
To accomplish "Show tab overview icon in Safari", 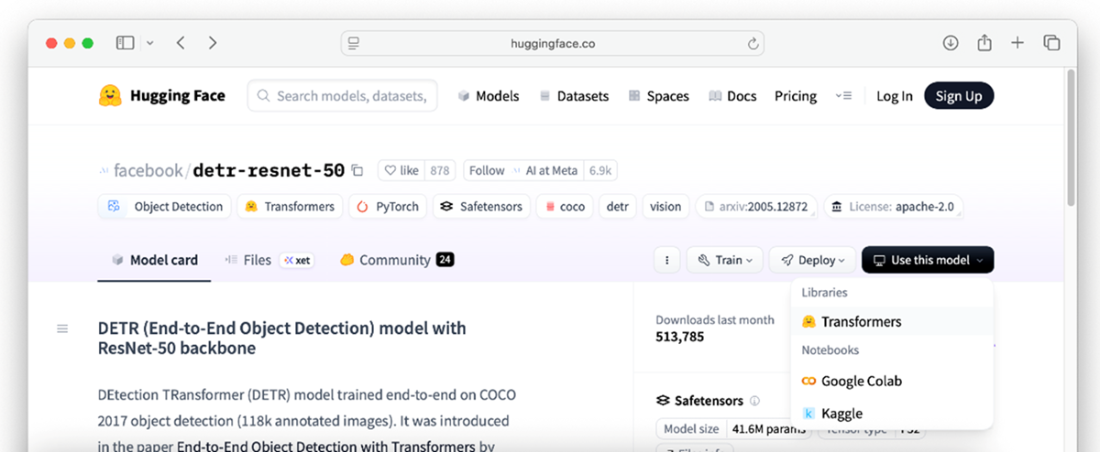I will point(1051,43).
